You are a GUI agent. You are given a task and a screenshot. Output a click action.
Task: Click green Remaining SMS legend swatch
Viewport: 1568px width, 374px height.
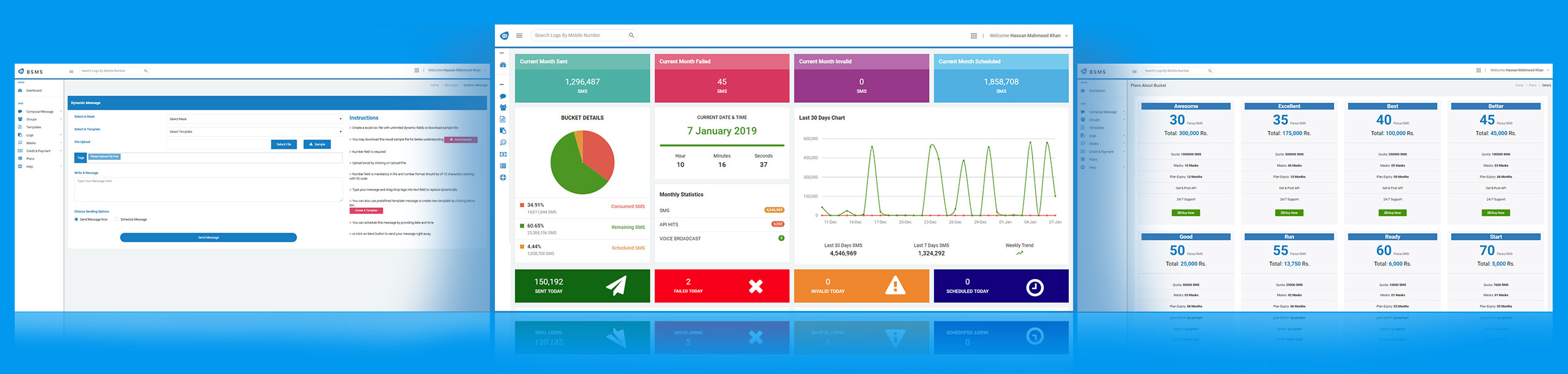(x=522, y=226)
